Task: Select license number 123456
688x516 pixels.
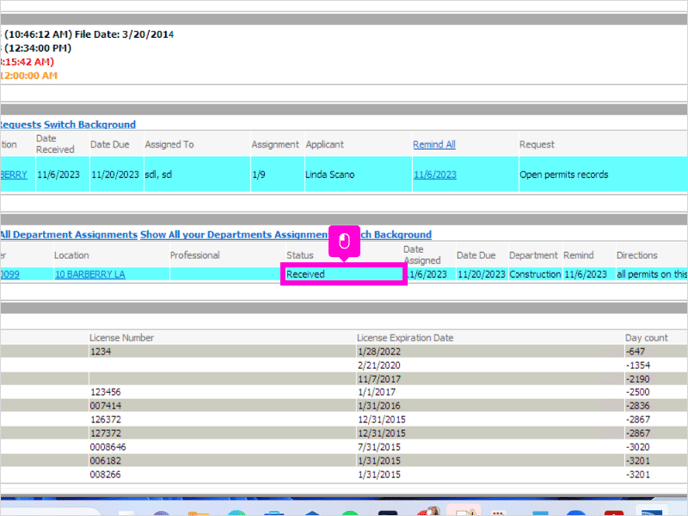Action: click(x=105, y=392)
